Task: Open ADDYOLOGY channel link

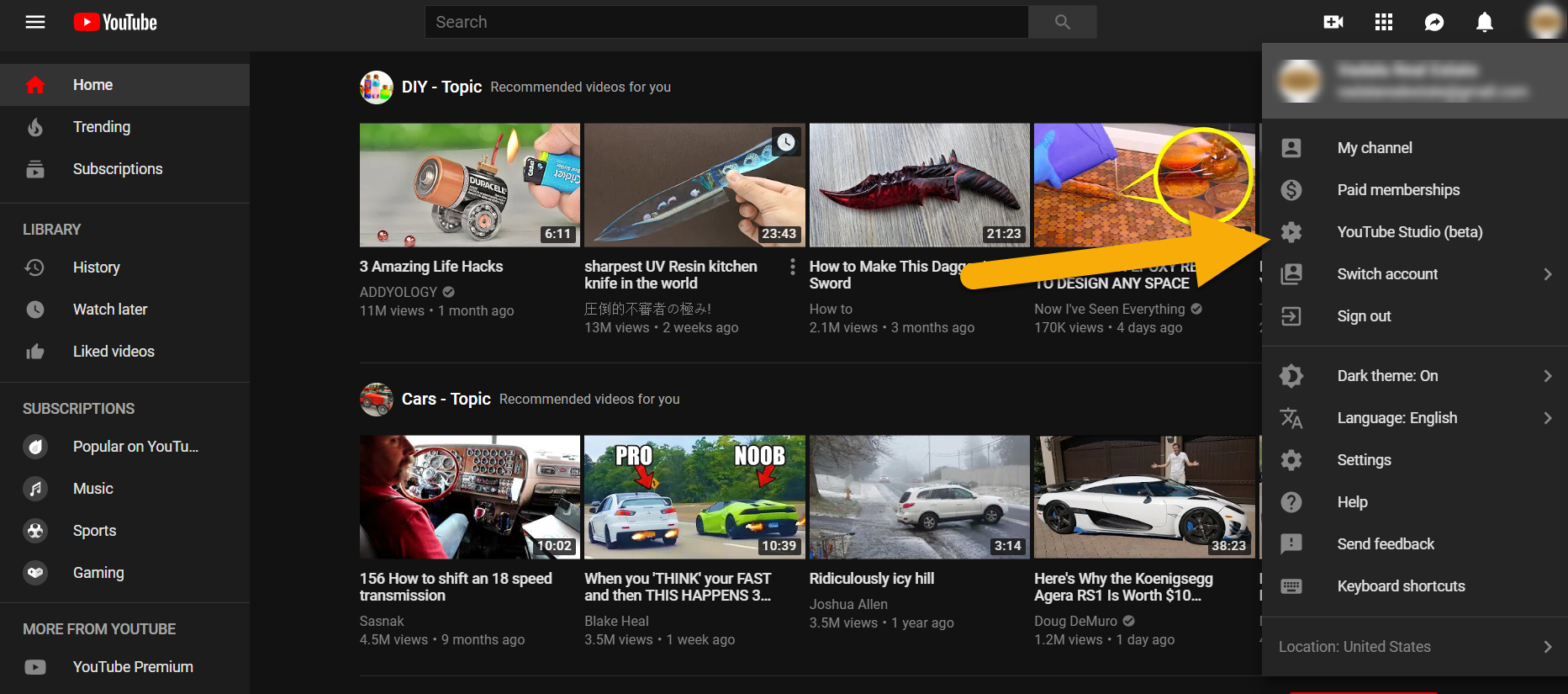Action: (x=399, y=292)
